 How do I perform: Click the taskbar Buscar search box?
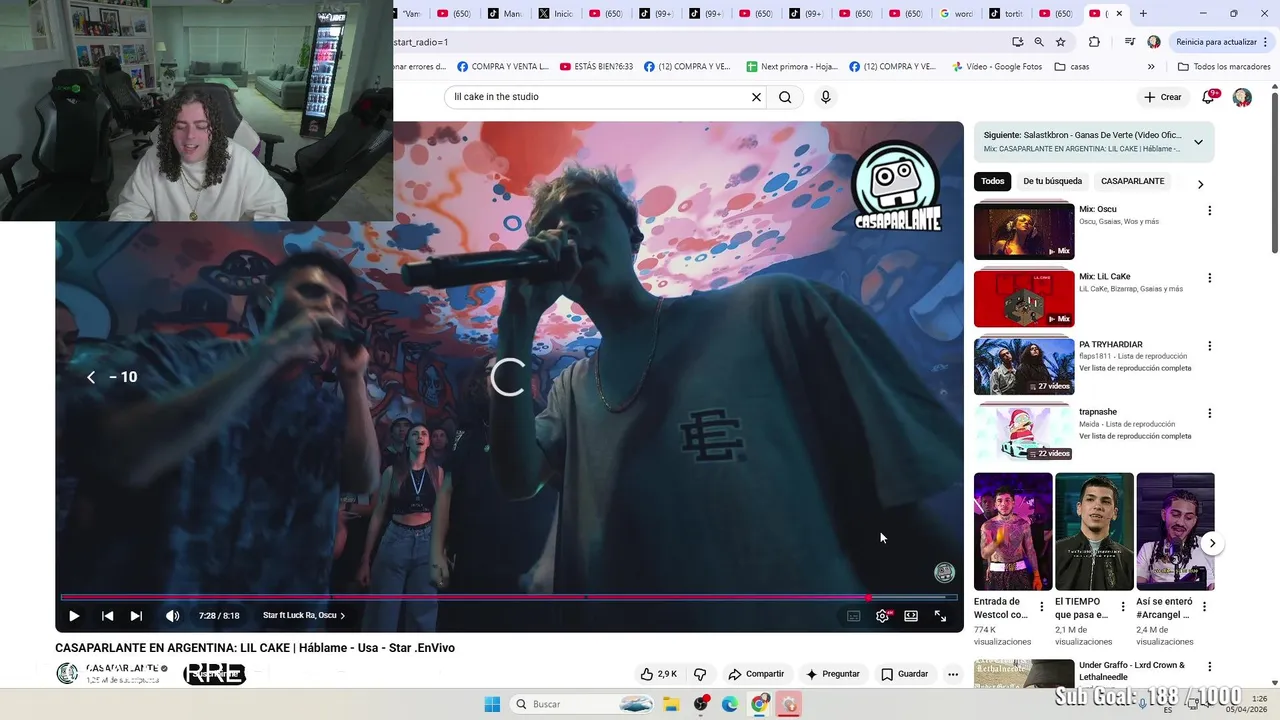pyautogui.click(x=583, y=704)
